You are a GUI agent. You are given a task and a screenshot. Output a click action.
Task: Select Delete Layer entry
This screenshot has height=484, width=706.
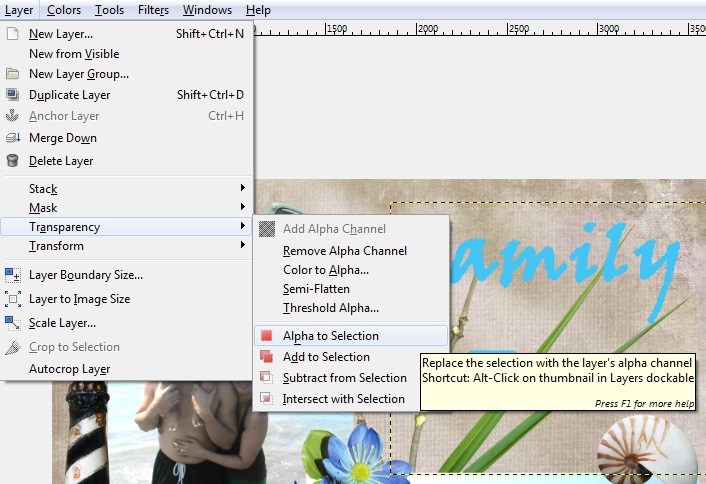pyautogui.click(x=126, y=161)
